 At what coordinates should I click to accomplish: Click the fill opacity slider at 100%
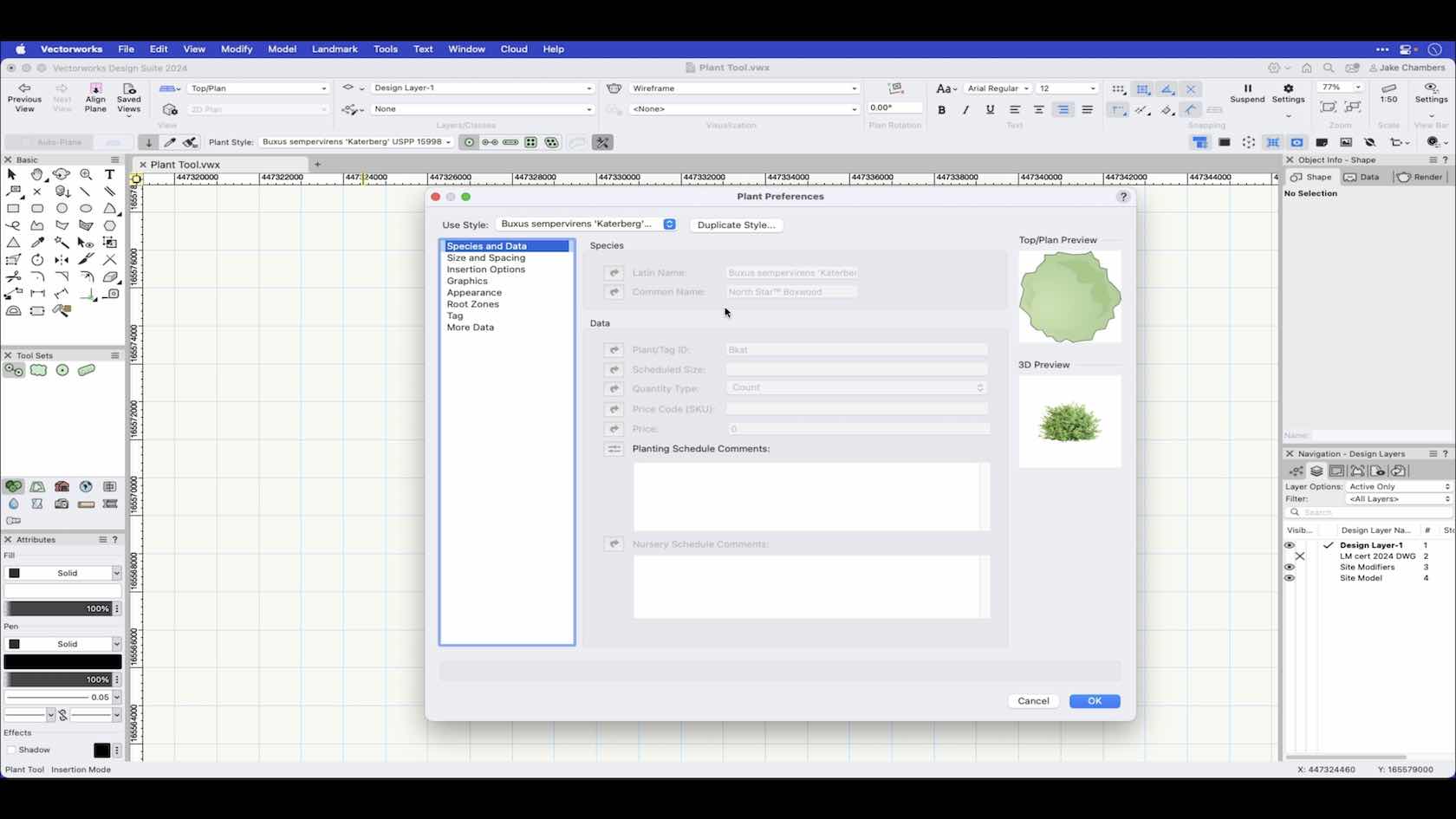(x=58, y=608)
